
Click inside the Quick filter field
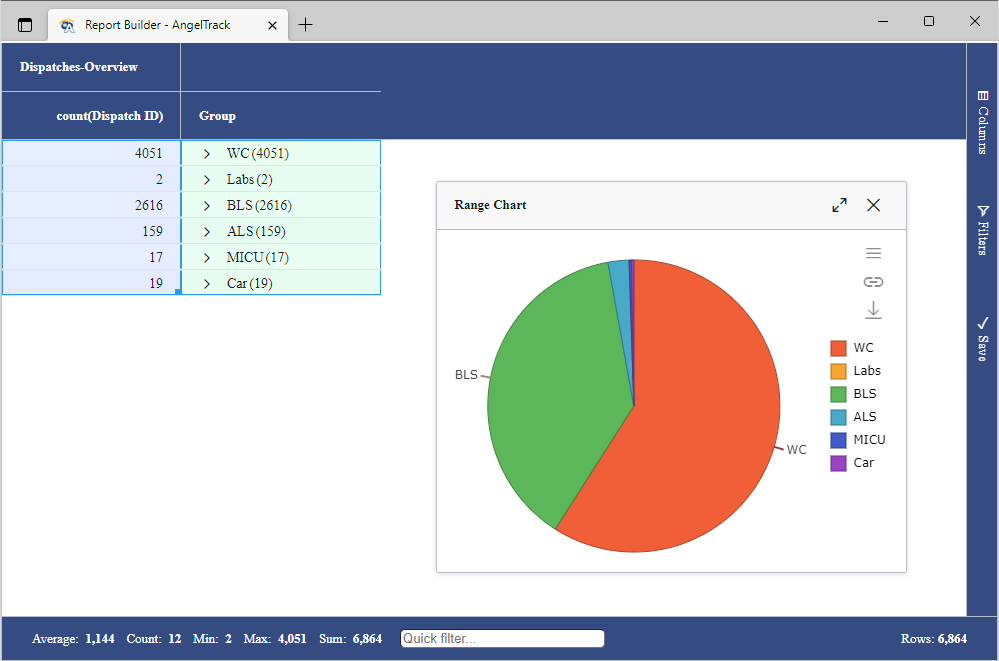click(x=502, y=638)
